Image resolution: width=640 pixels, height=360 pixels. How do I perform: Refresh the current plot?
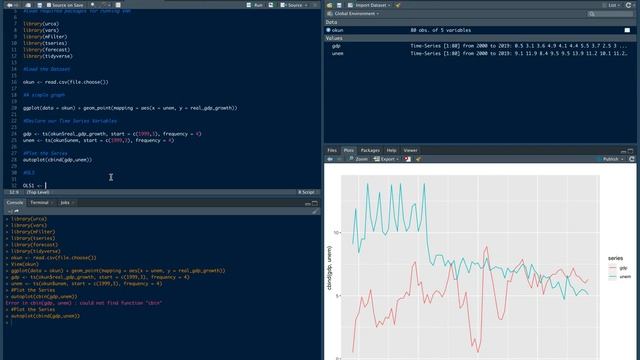point(632,159)
